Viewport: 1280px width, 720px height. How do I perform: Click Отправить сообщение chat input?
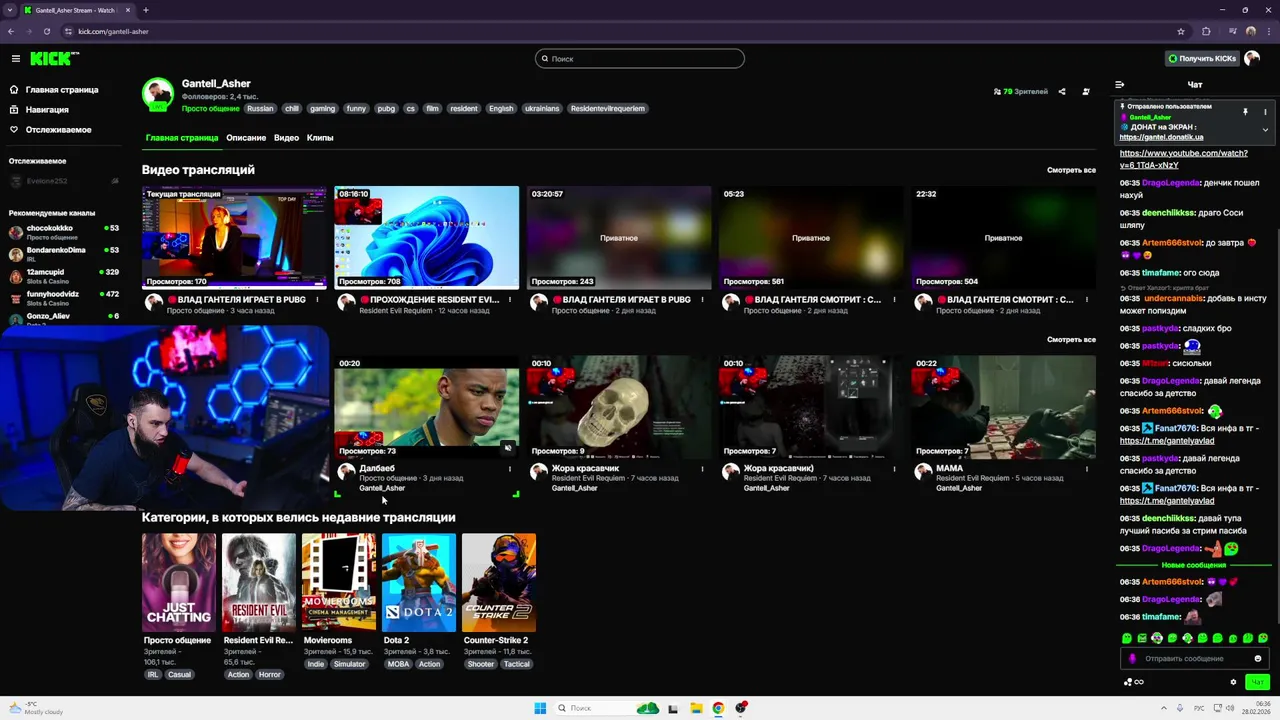click(x=1195, y=659)
